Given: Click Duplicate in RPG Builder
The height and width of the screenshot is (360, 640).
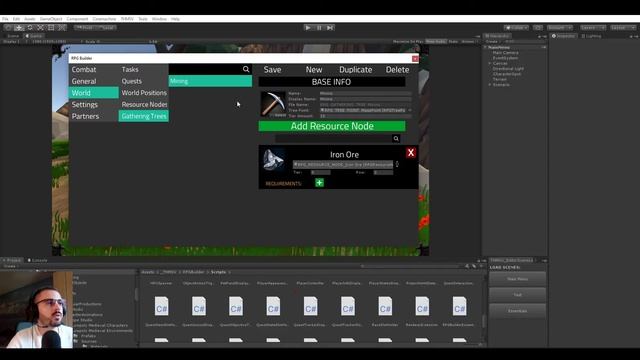Looking at the screenshot, I should coord(356,70).
